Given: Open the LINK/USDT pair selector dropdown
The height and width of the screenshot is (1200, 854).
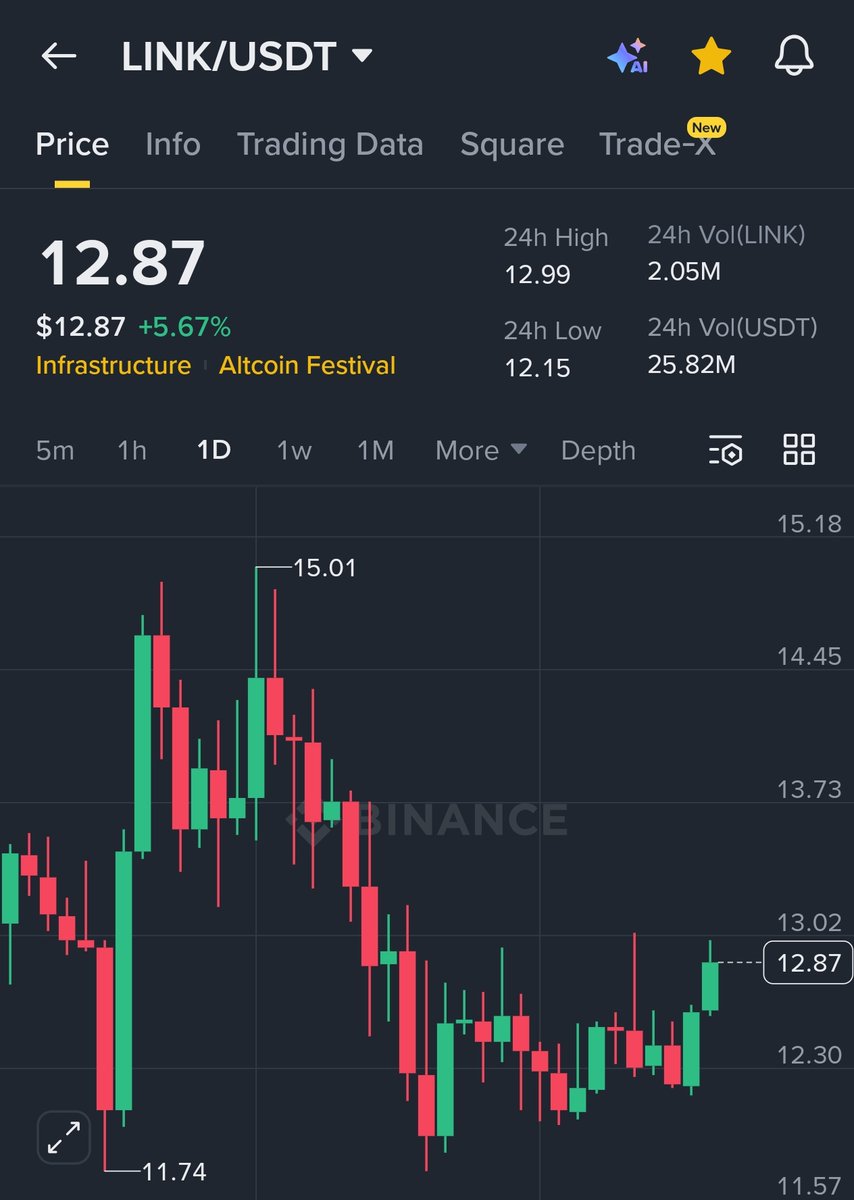Looking at the screenshot, I should click(247, 56).
